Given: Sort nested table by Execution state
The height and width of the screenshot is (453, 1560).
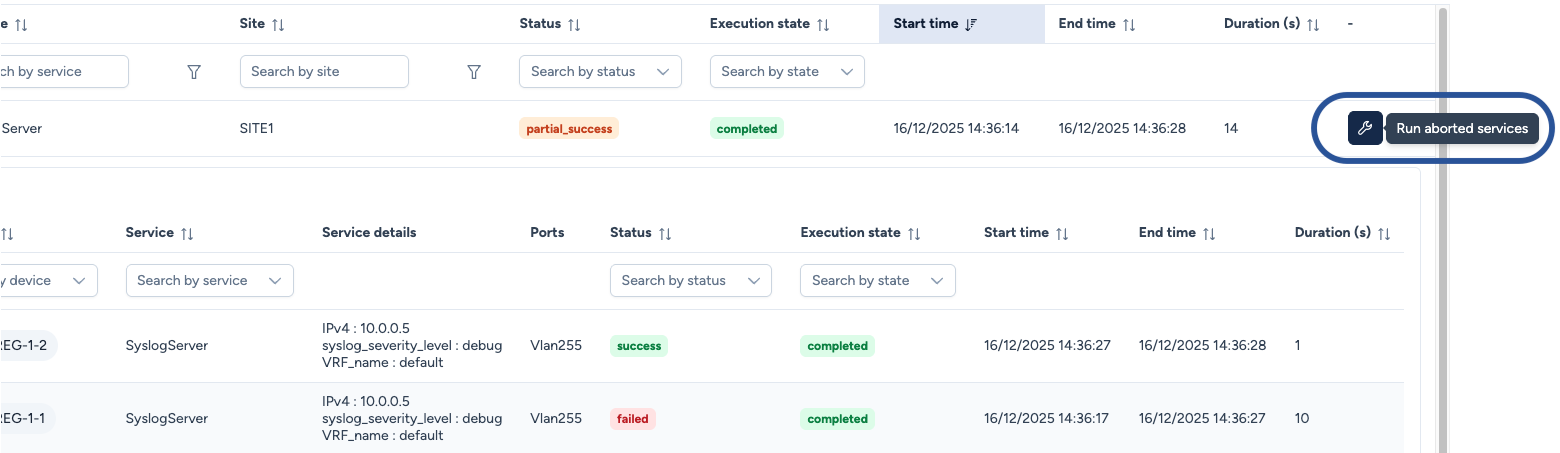Looking at the screenshot, I should tap(913, 233).
